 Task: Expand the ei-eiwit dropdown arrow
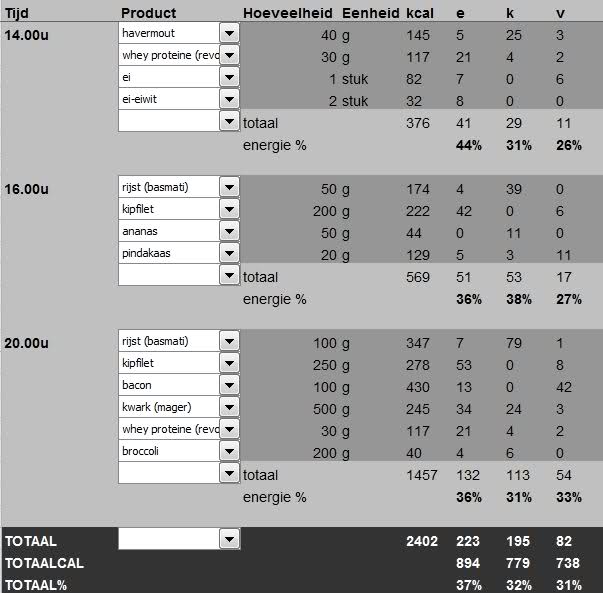[229, 99]
